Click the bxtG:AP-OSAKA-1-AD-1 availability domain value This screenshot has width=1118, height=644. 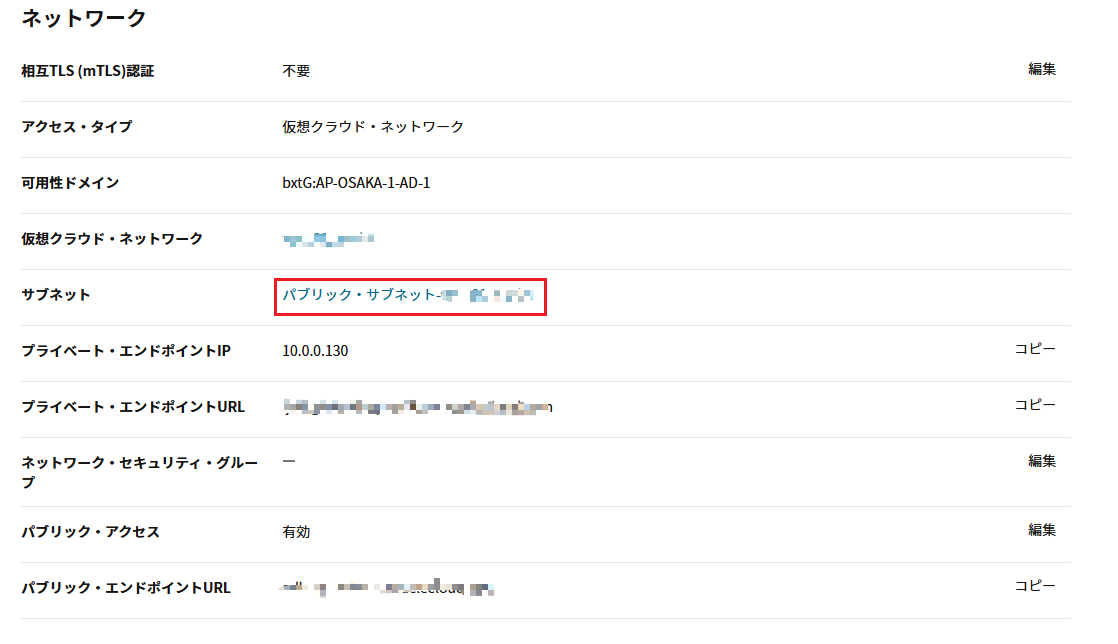pos(356,183)
